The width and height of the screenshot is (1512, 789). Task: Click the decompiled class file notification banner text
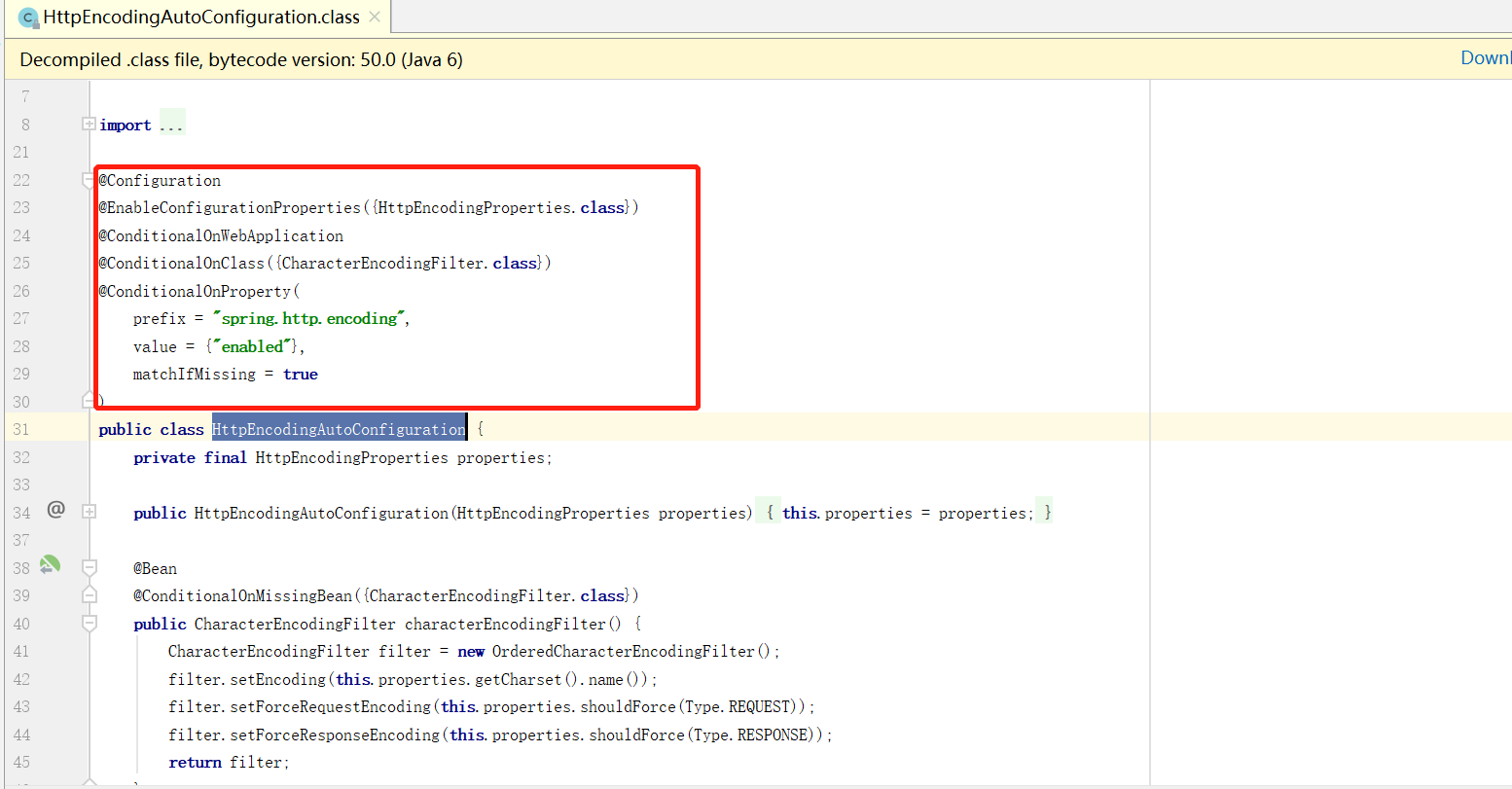[x=241, y=59]
